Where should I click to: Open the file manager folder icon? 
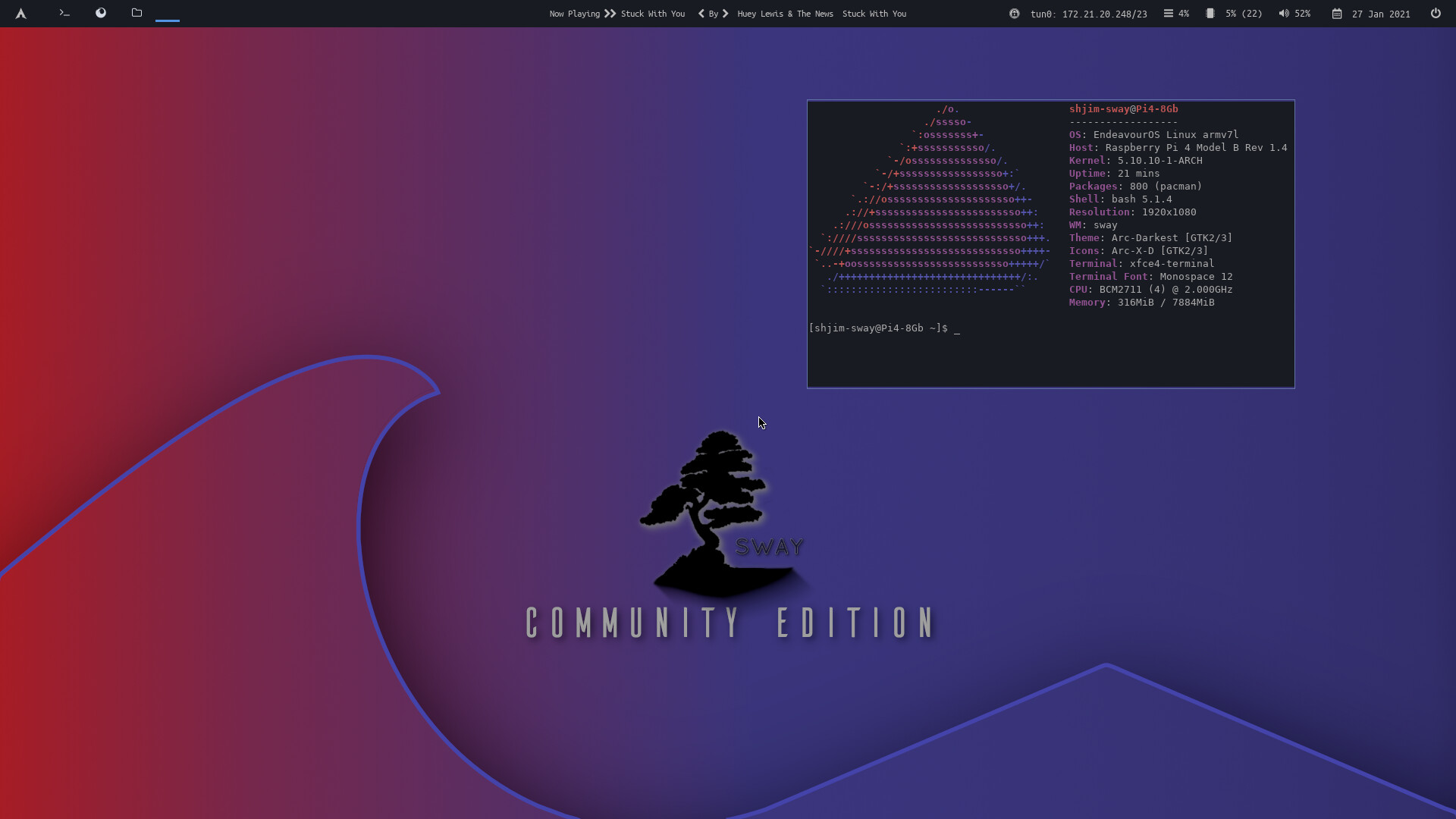click(x=136, y=13)
